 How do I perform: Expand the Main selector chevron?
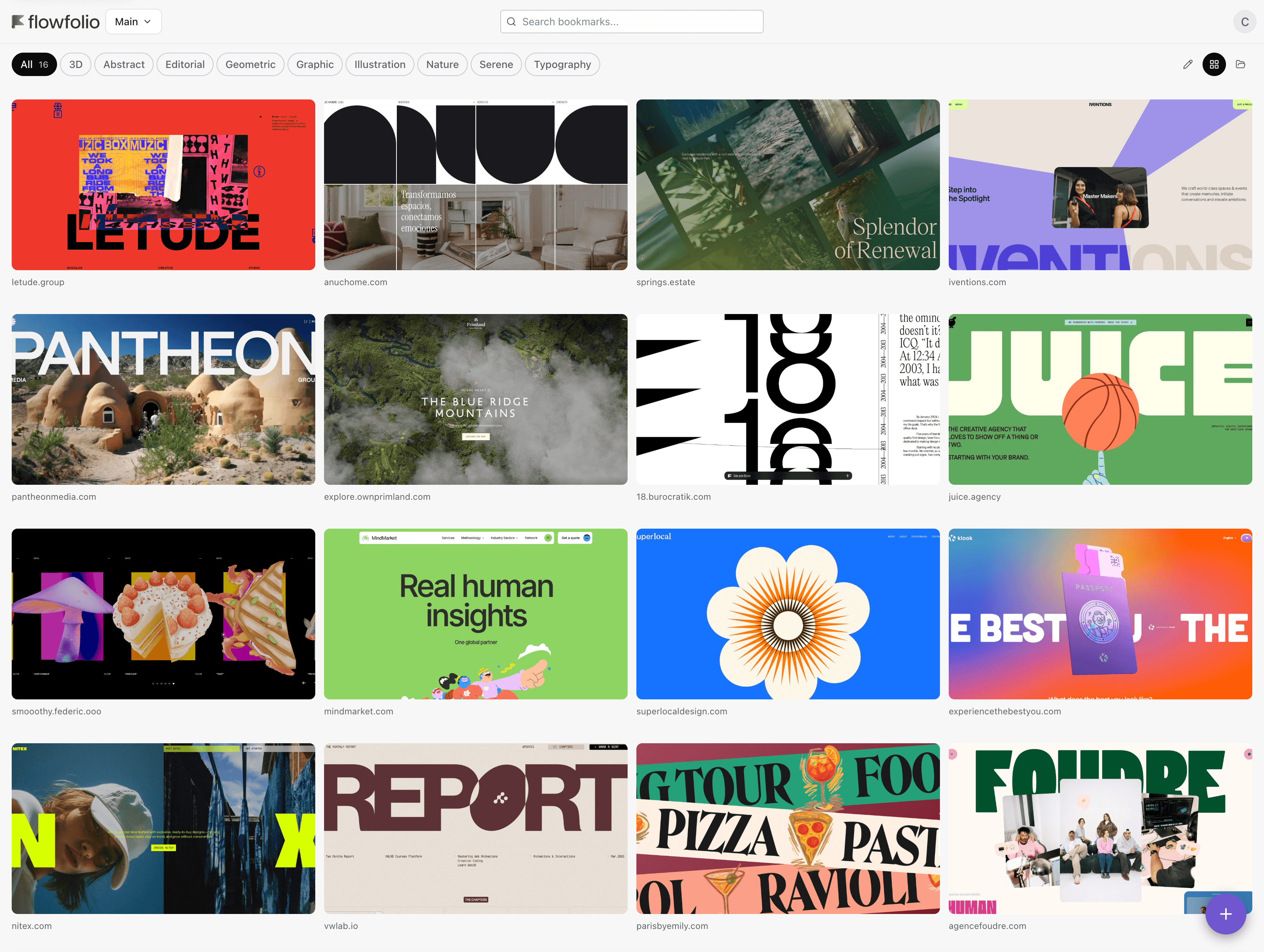(x=148, y=22)
